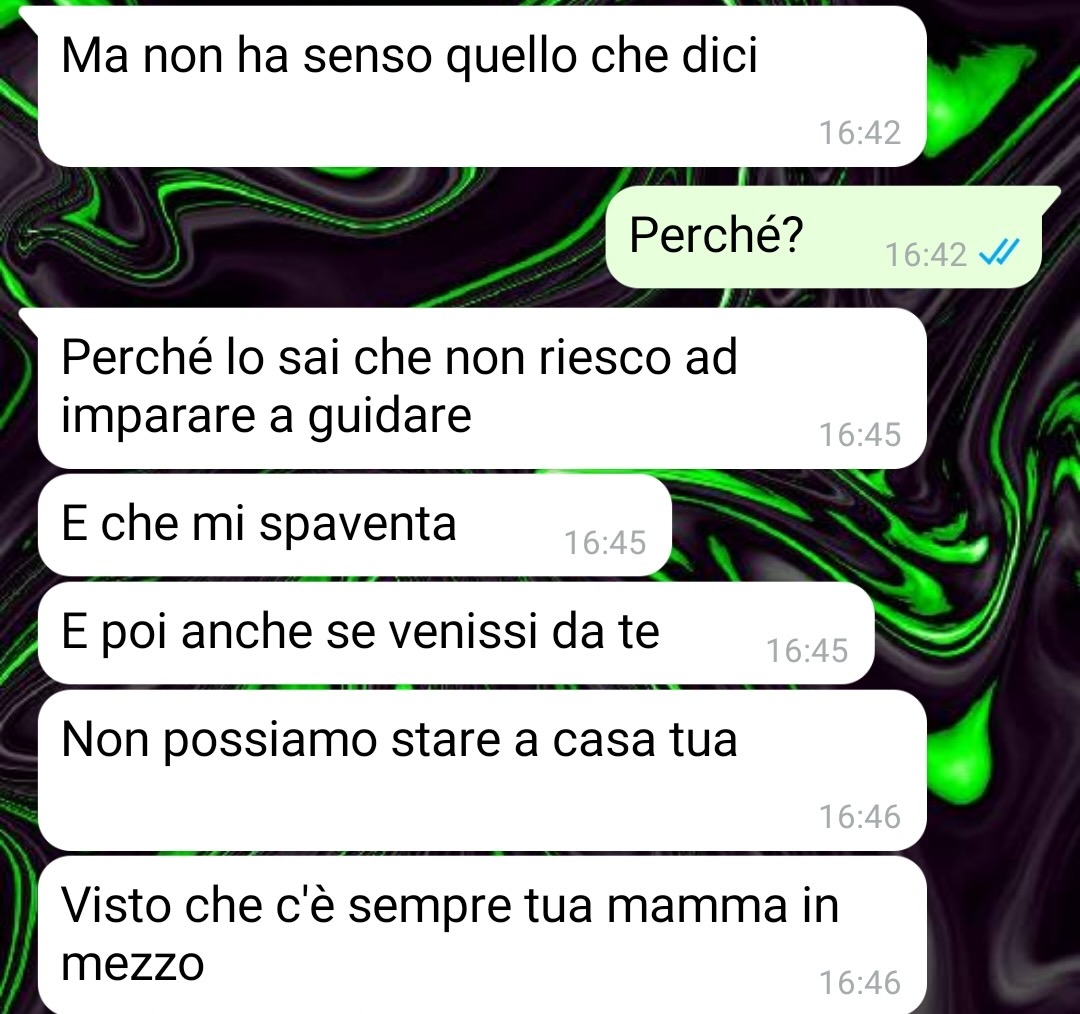1080x1014 pixels.
Task: Select message 'Perché lo sai che non riesco'
Action: point(482,389)
